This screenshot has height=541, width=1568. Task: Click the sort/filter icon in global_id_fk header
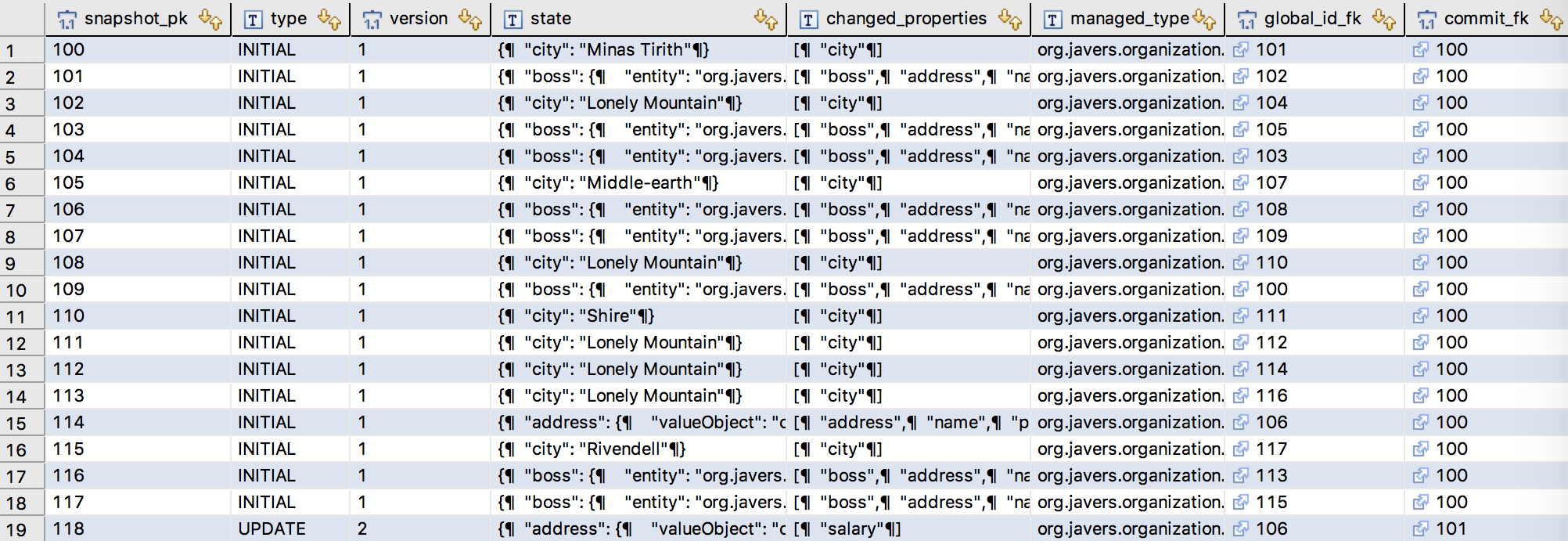tap(1384, 20)
